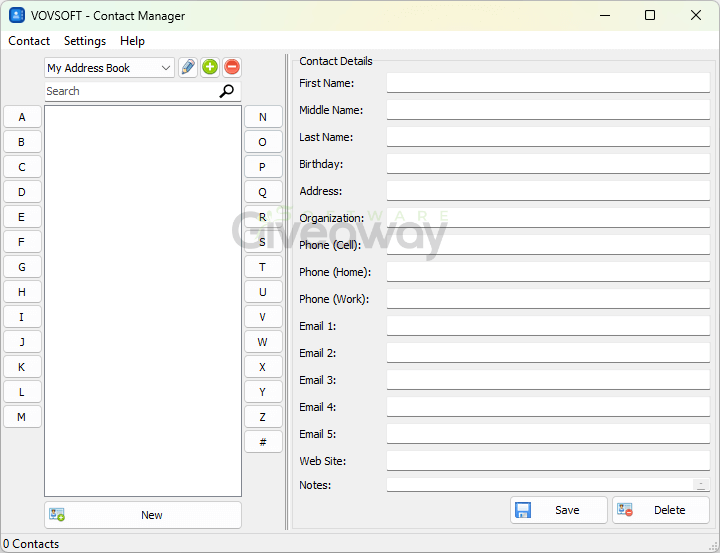This screenshot has width=720, height=553.
Task: Open the Settings menu
Action: coord(85,41)
